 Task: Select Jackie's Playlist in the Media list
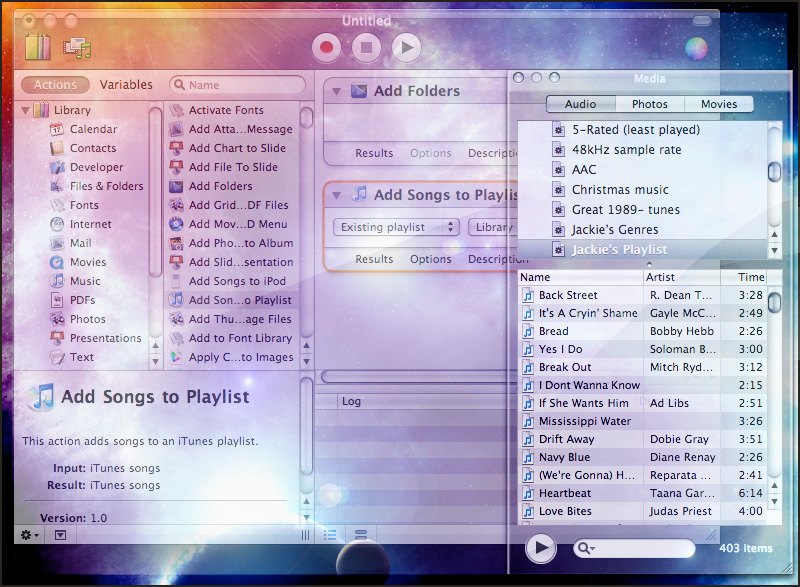click(x=642, y=249)
